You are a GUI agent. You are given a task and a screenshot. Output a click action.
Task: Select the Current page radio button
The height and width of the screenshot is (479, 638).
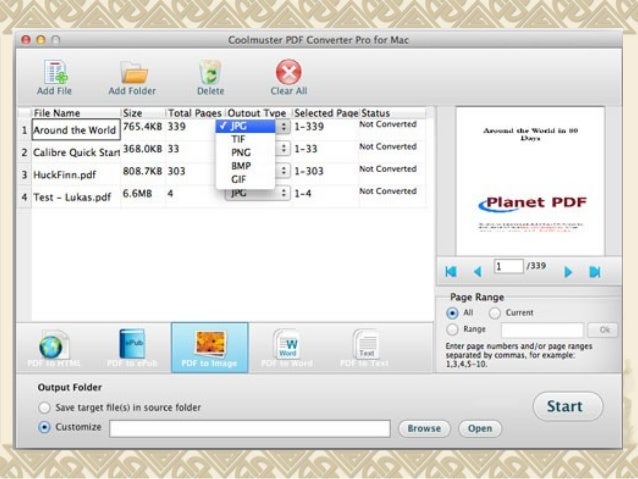pos(495,313)
